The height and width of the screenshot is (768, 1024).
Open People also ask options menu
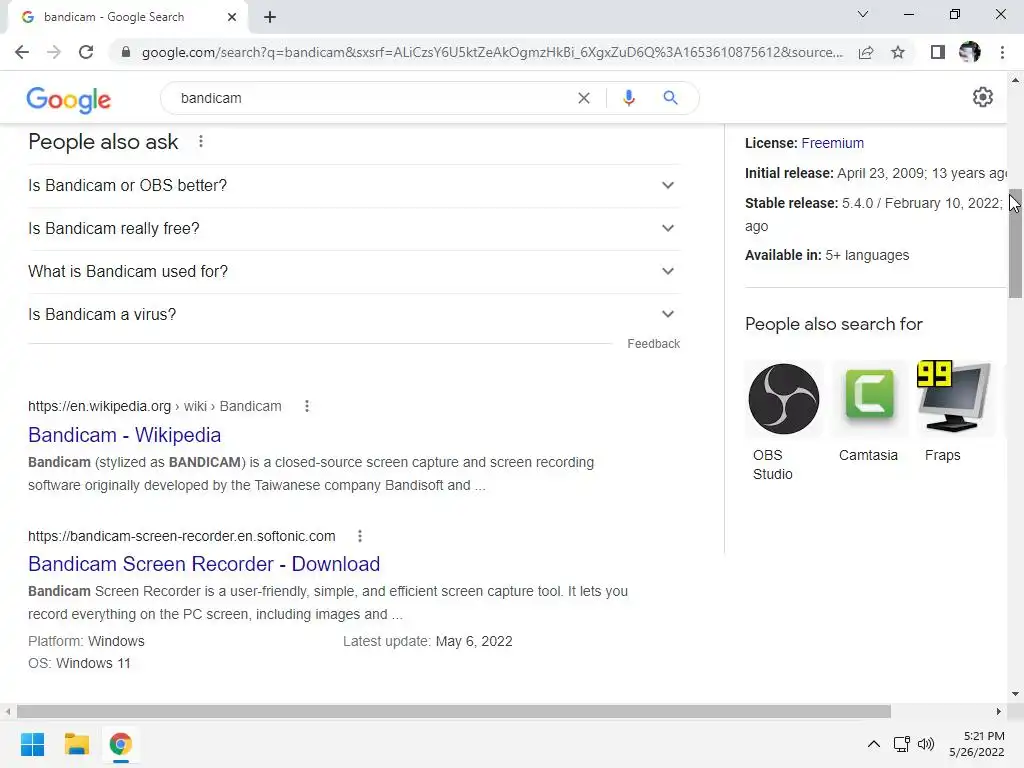(x=201, y=141)
